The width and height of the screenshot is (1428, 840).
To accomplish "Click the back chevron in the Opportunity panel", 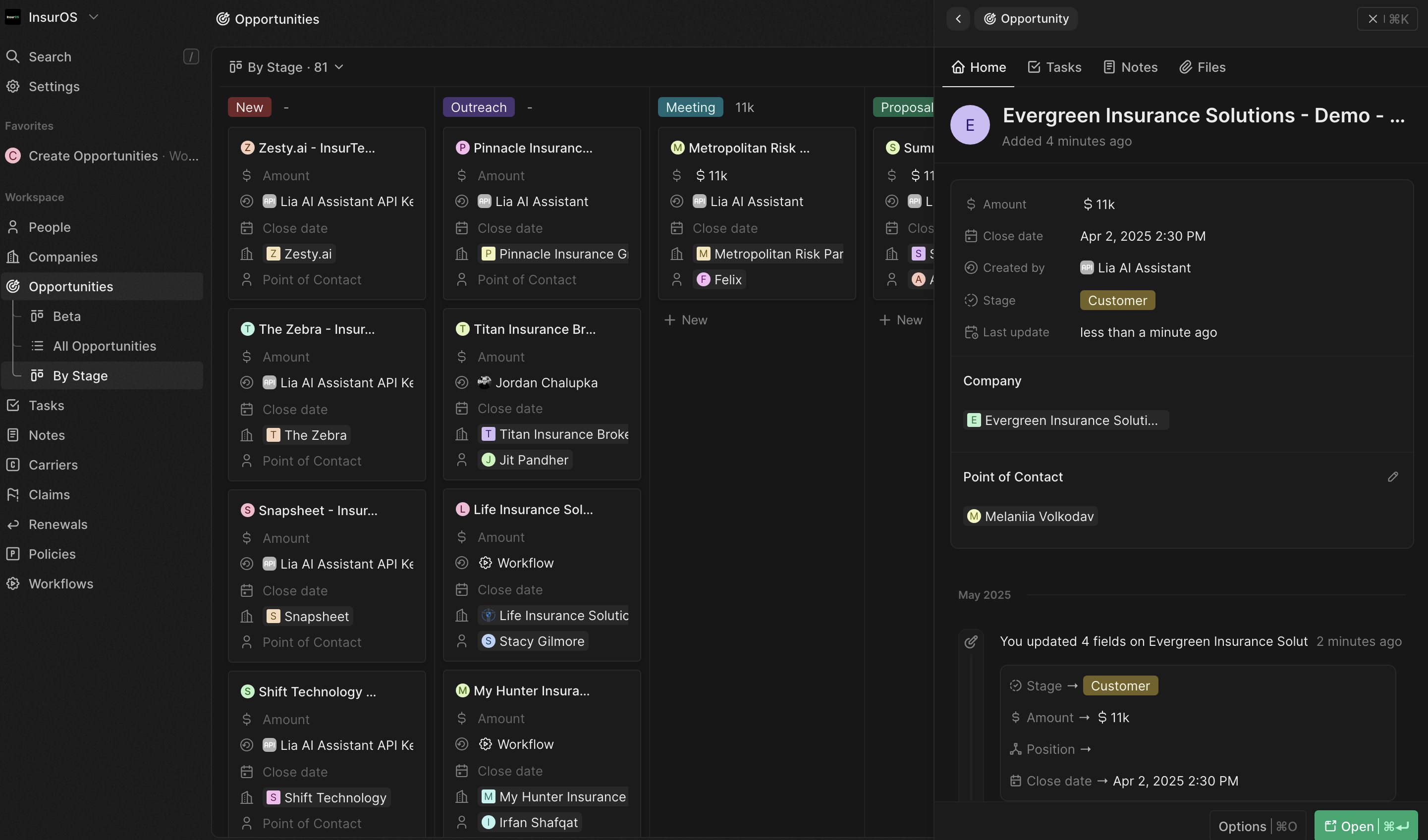I will click(x=958, y=19).
